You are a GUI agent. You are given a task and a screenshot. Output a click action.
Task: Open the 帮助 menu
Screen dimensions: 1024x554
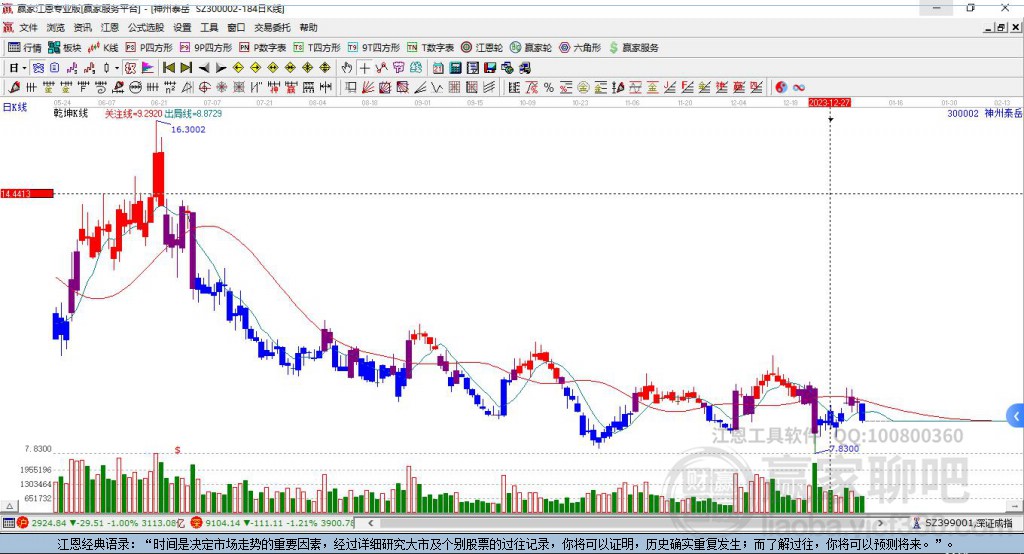(x=308, y=27)
